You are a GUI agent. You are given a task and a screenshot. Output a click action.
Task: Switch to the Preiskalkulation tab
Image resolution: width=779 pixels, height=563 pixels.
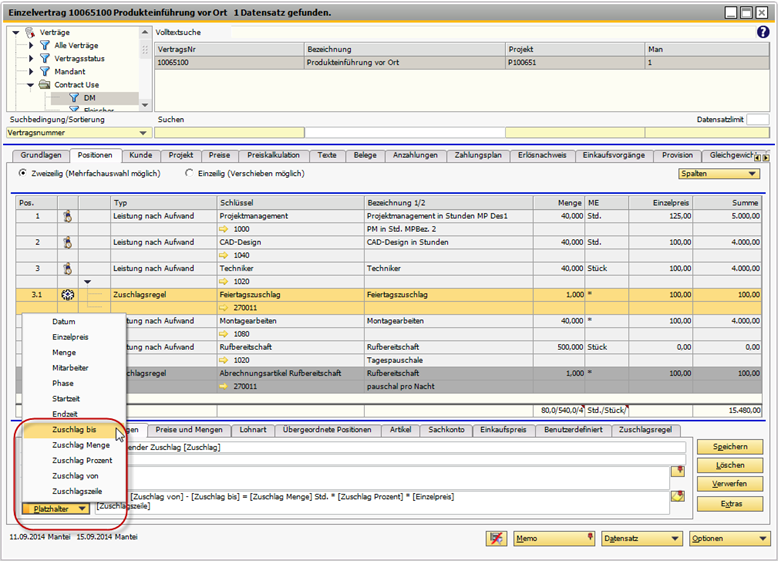[273, 155]
